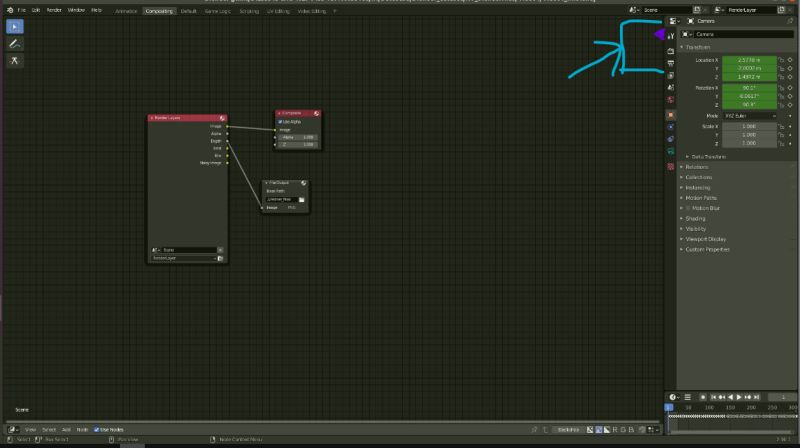The width and height of the screenshot is (800, 448).
Task: Open the Blender logo menu
Action: pyautogui.click(x=10, y=10)
